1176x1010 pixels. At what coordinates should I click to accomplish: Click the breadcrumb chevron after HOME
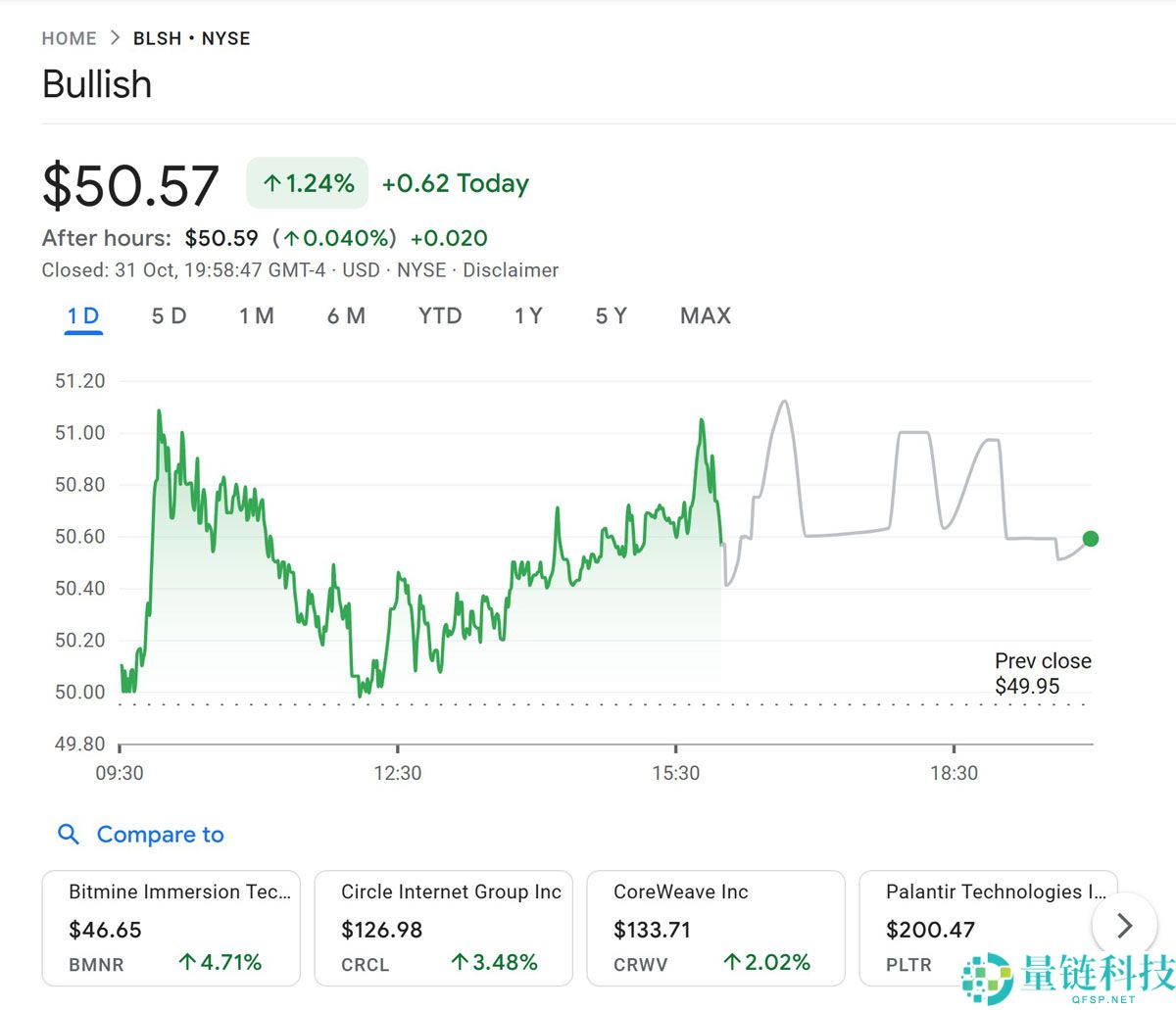coord(116,38)
